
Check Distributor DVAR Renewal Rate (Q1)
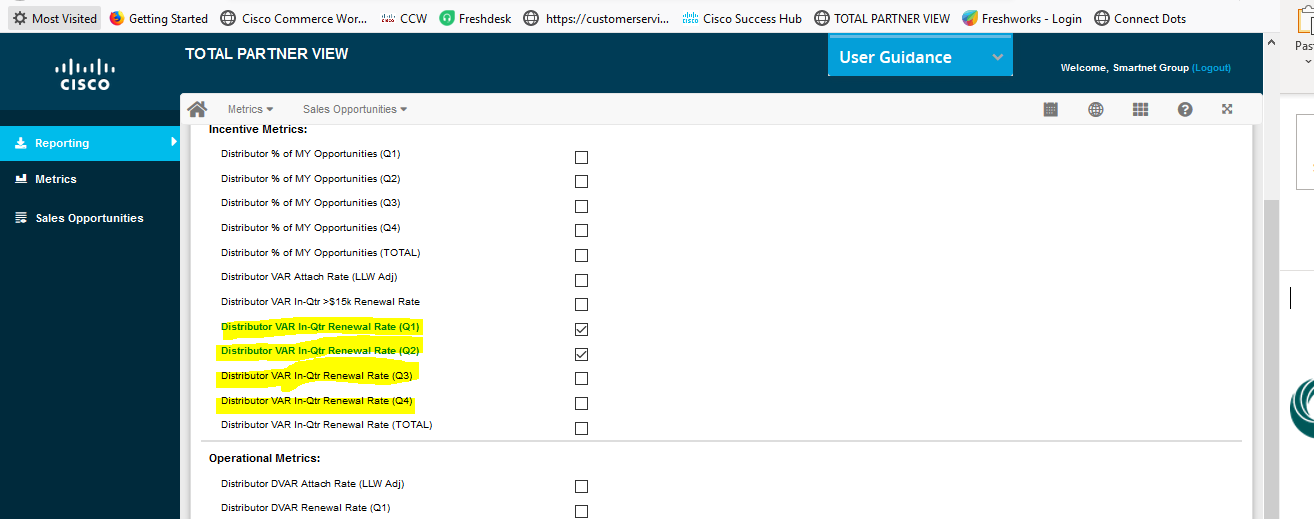(581, 511)
